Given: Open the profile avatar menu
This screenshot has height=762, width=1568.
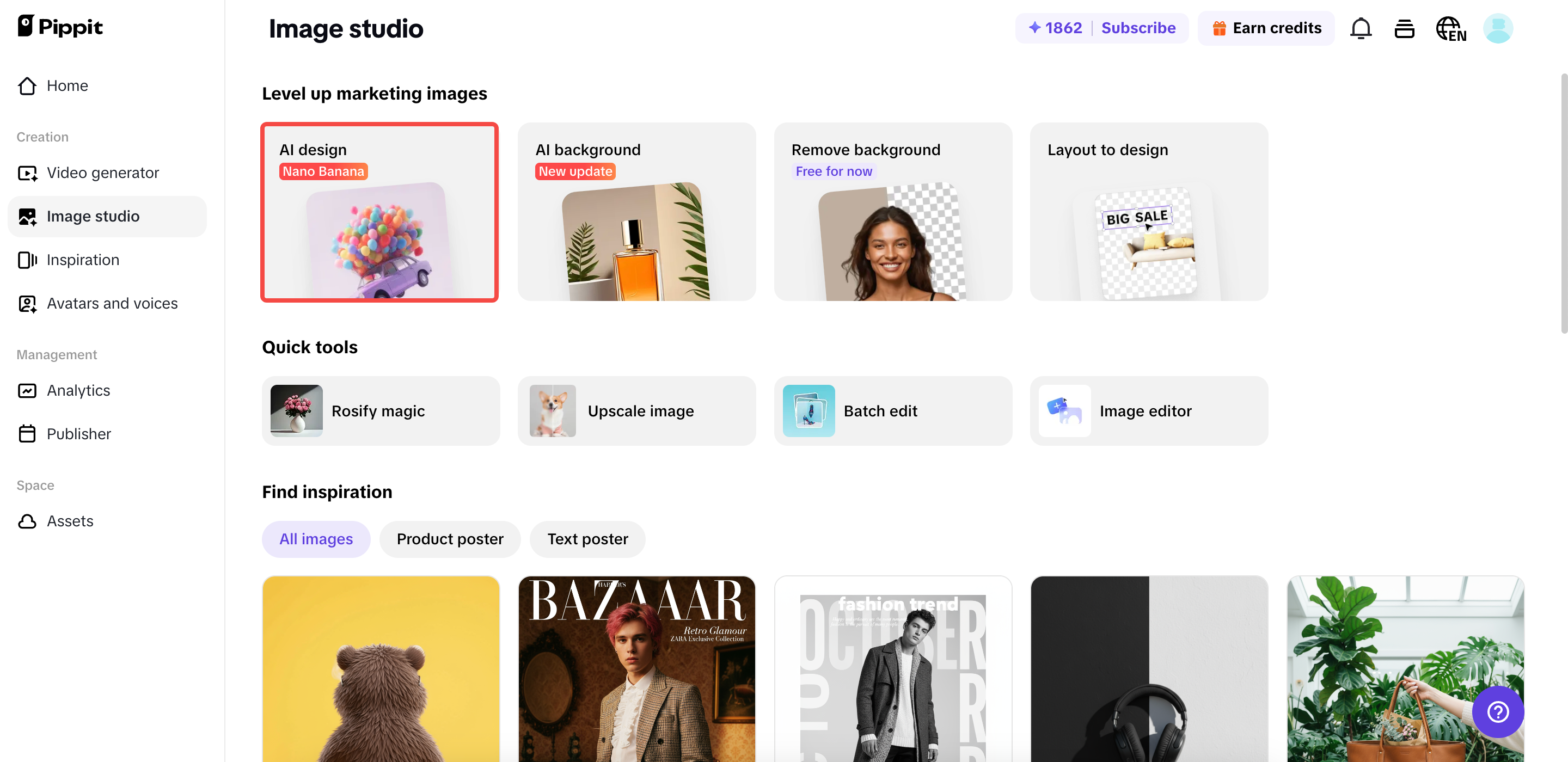Looking at the screenshot, I should pos(1499,28).
